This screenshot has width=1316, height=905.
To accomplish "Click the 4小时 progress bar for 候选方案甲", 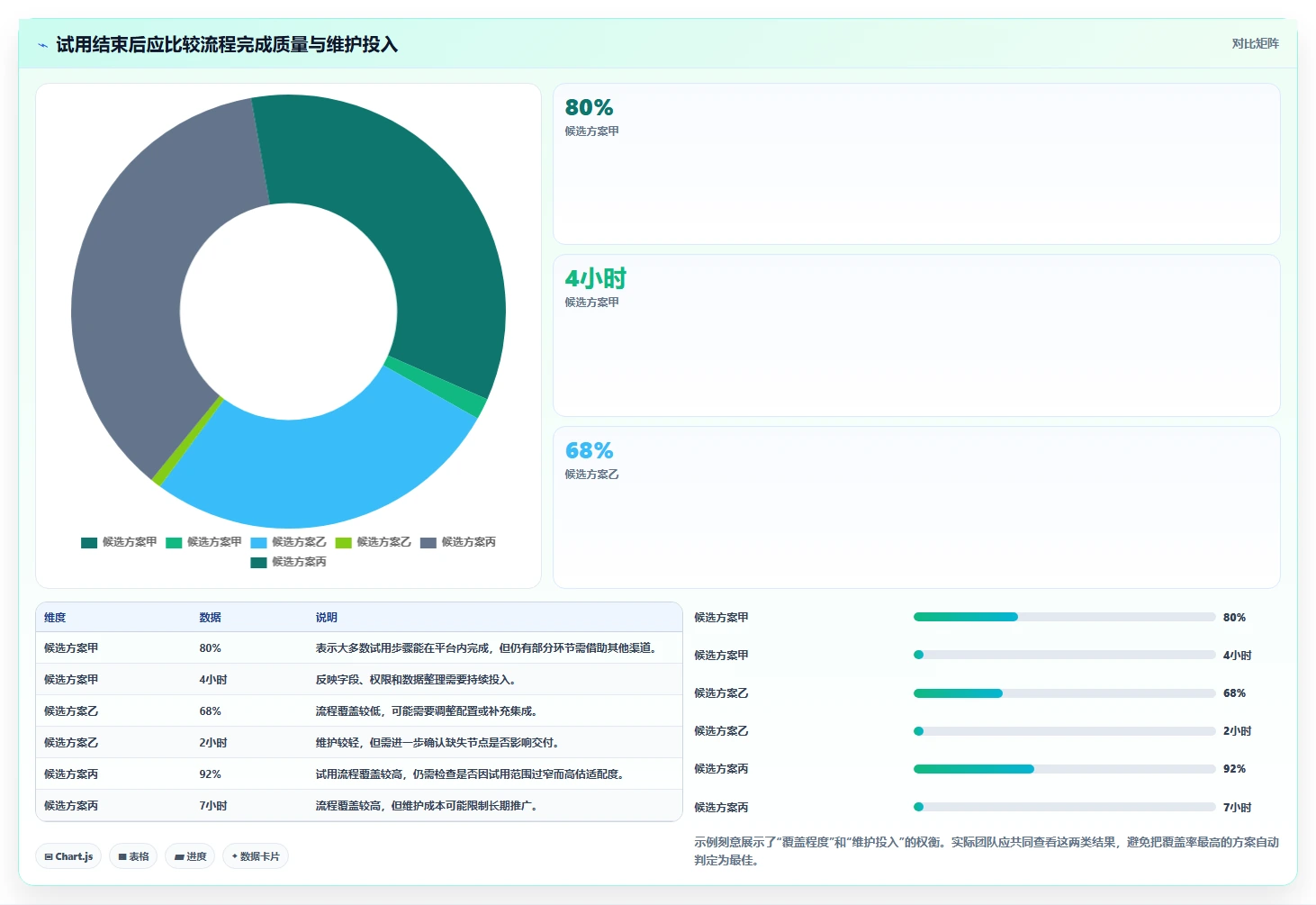I will (1064, 655).
